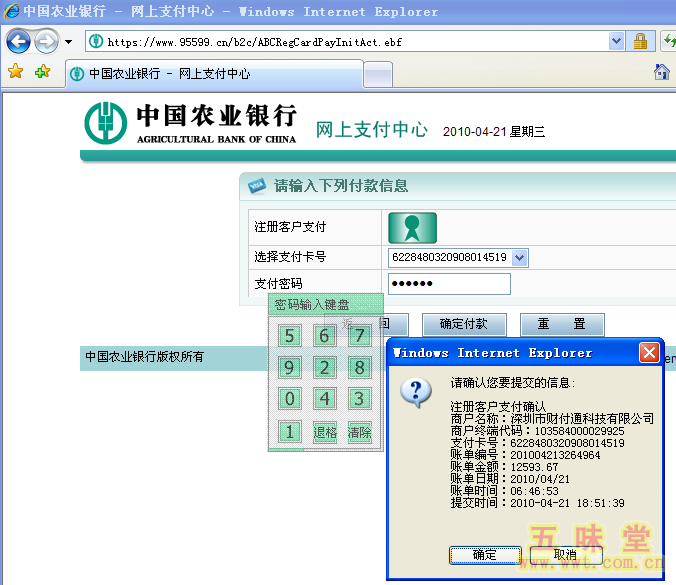This screenshot has height=585, width=676.
Task: Expand the 选择支付卡号 card number dropdown
Action: (519, 257)
